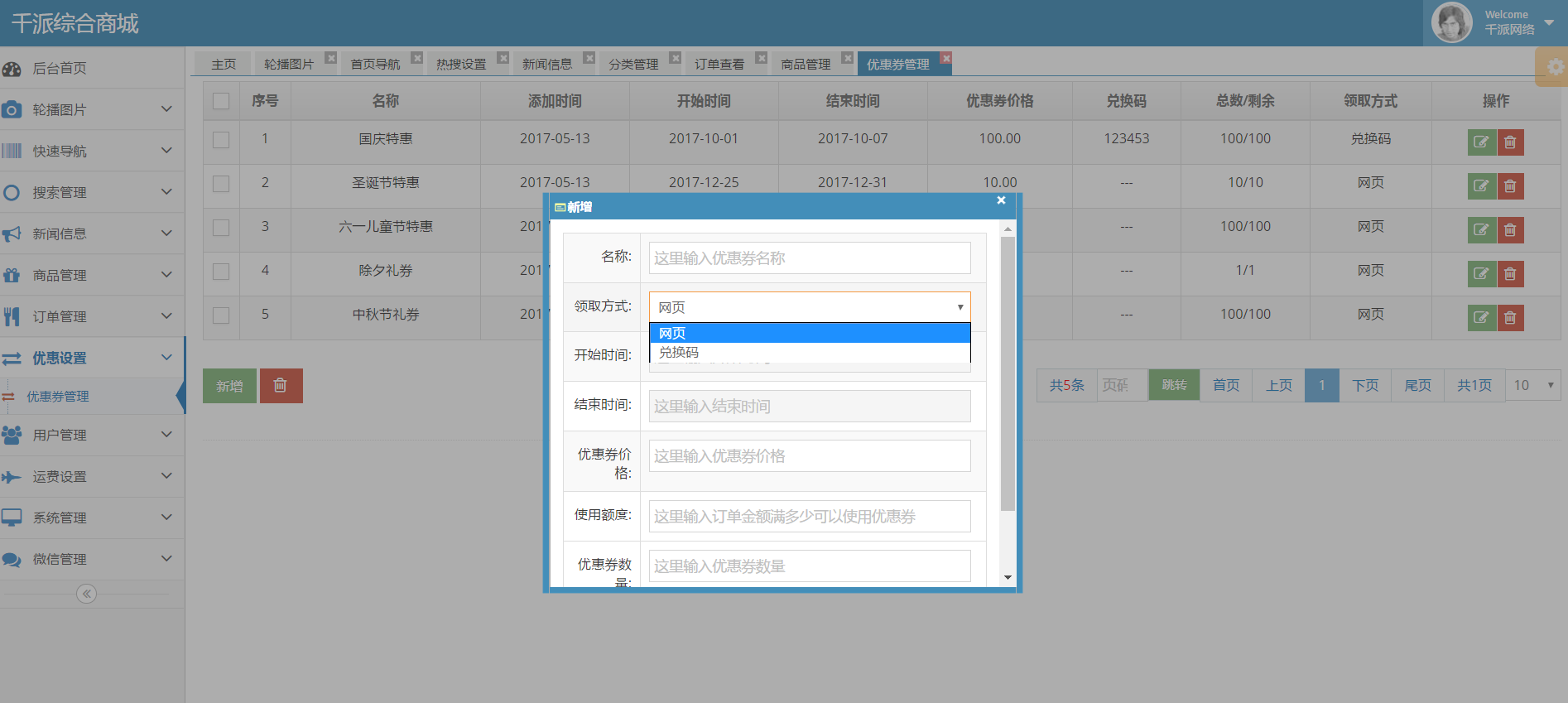Expand the 商品管理 sidebar menu
The width and height of the screenshot is (1568, 703).
(x=87, y=275)
